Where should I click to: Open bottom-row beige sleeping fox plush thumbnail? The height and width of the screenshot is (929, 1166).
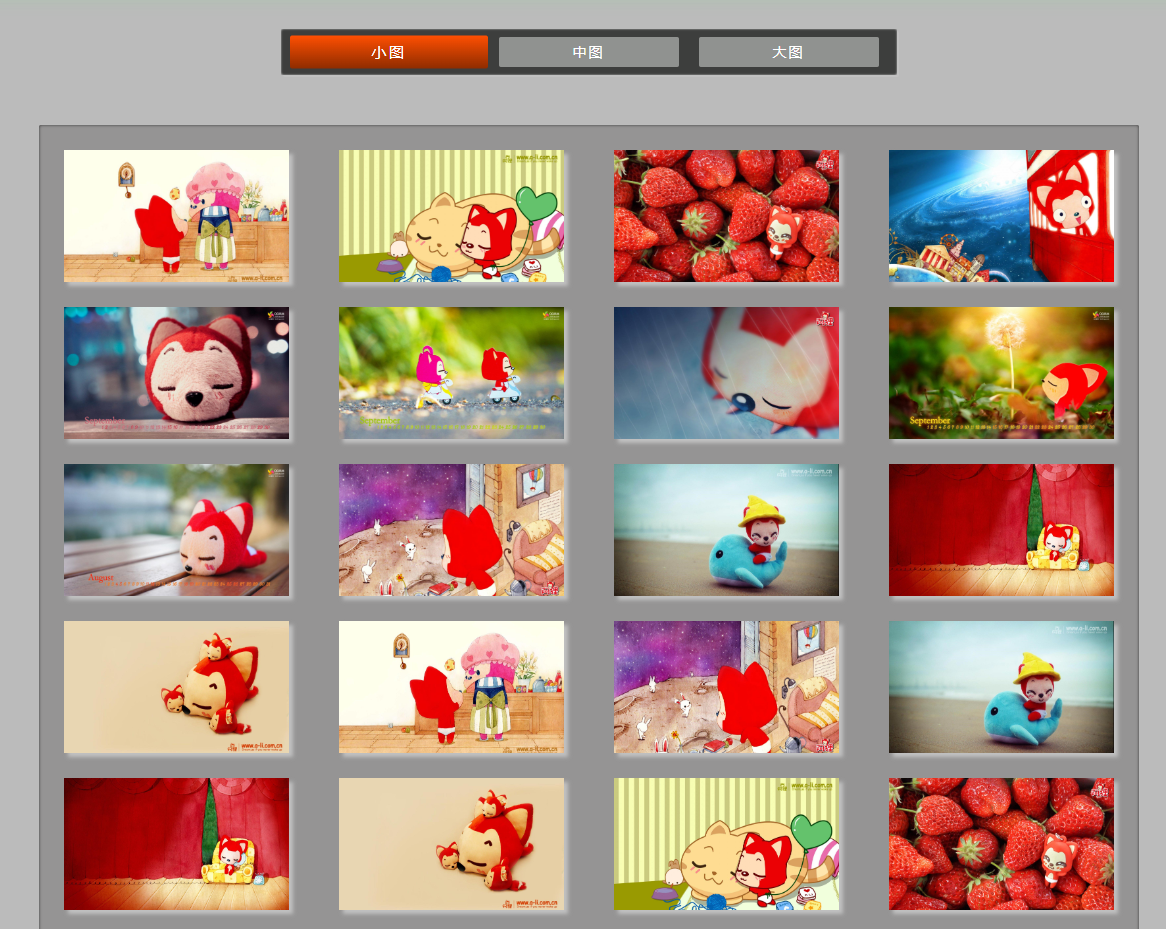coord(451,843)
